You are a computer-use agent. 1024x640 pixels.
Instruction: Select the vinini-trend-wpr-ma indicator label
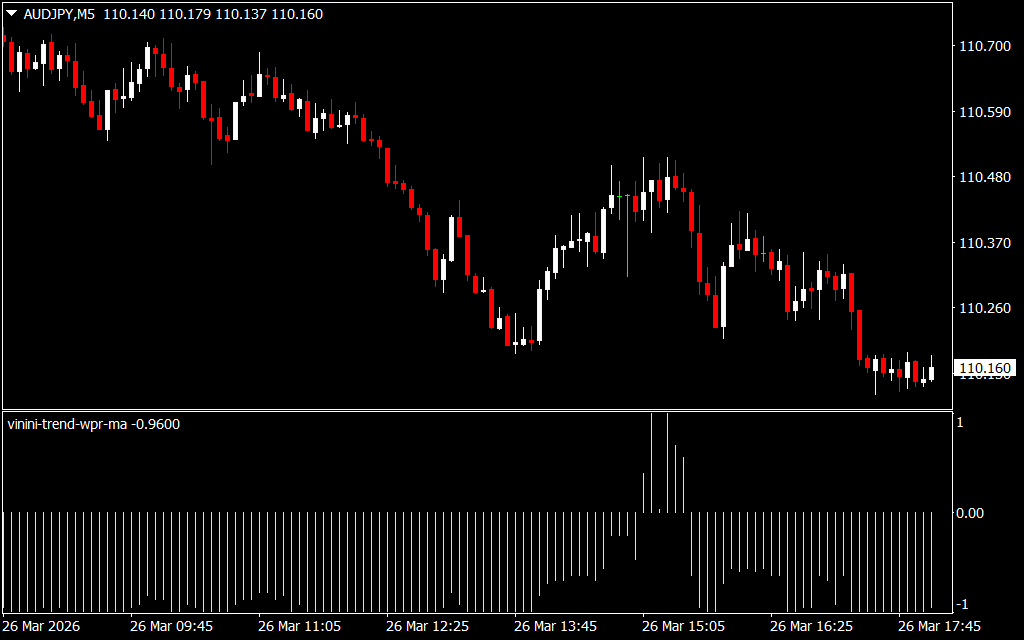(x=67, y=424)
